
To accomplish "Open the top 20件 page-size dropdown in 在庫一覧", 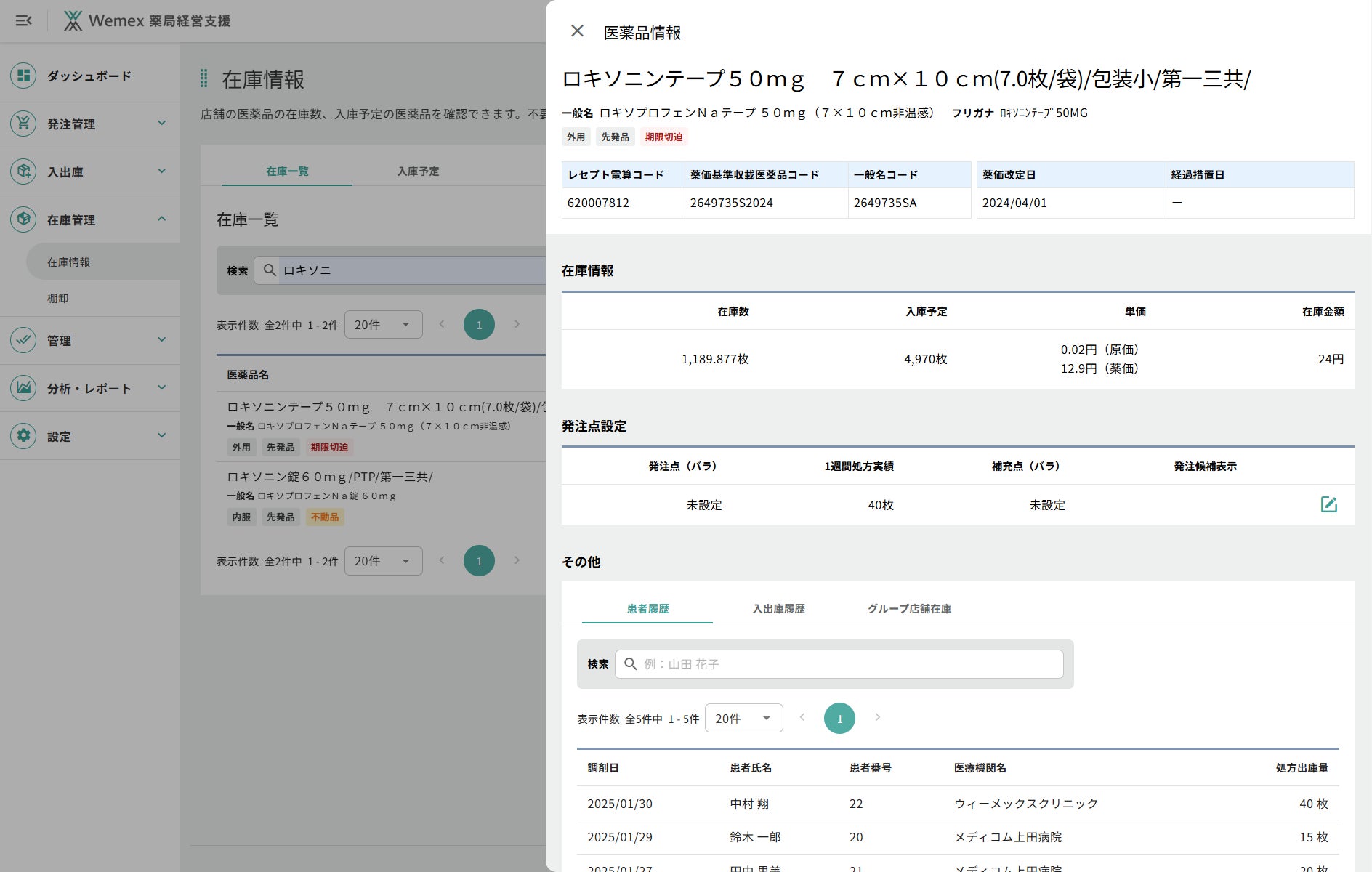I will 384,325.
